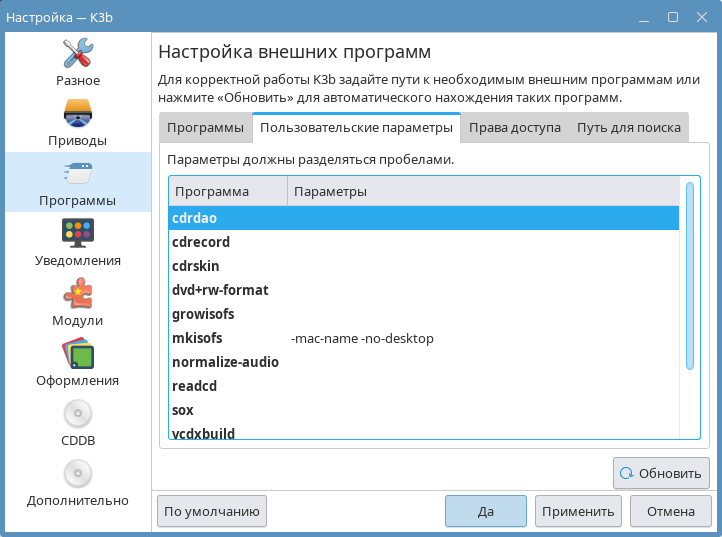
Task: Click the program list vertical scrollbar
Action: 689,276
